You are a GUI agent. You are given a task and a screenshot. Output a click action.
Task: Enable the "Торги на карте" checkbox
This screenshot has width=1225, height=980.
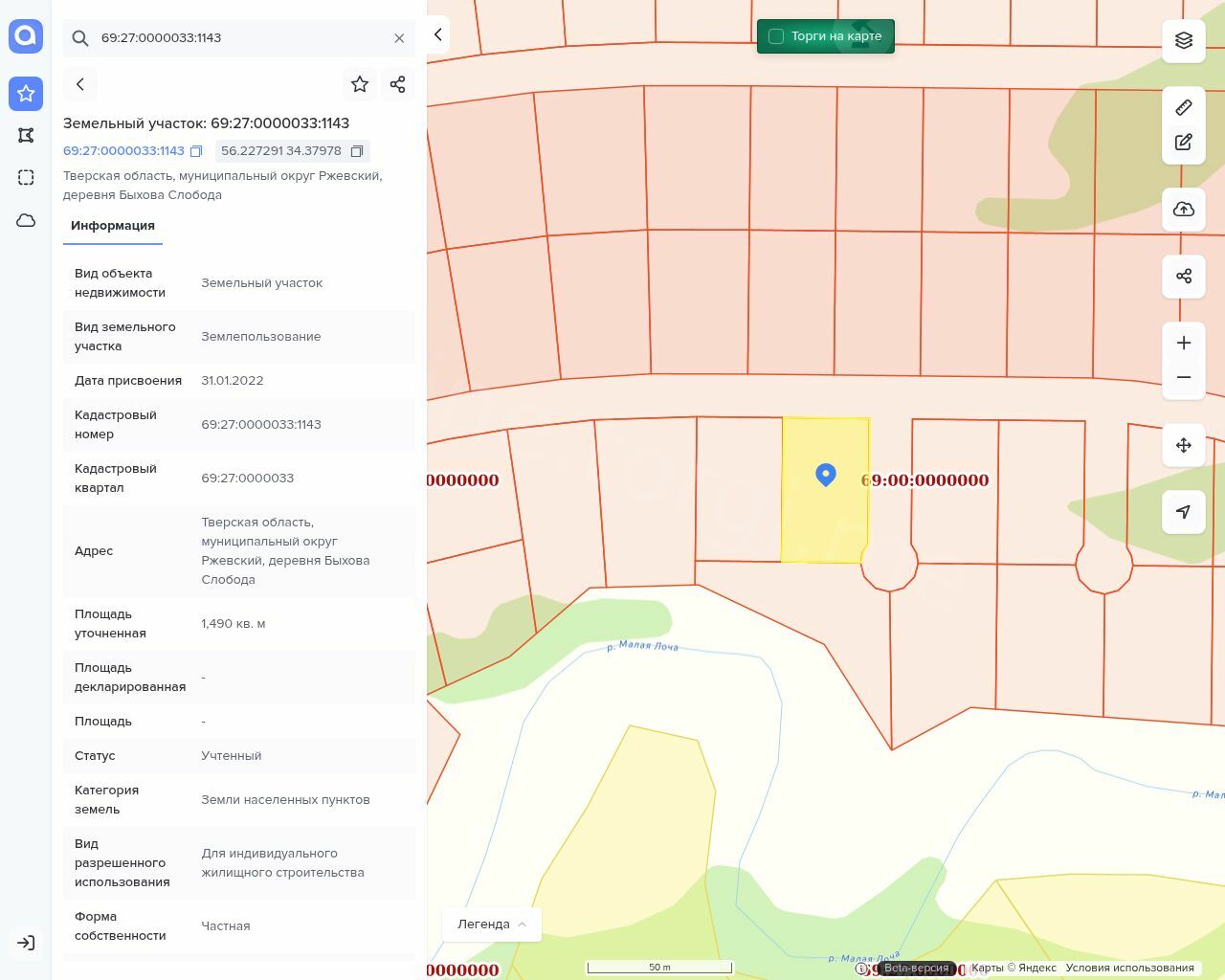point(776,36)
